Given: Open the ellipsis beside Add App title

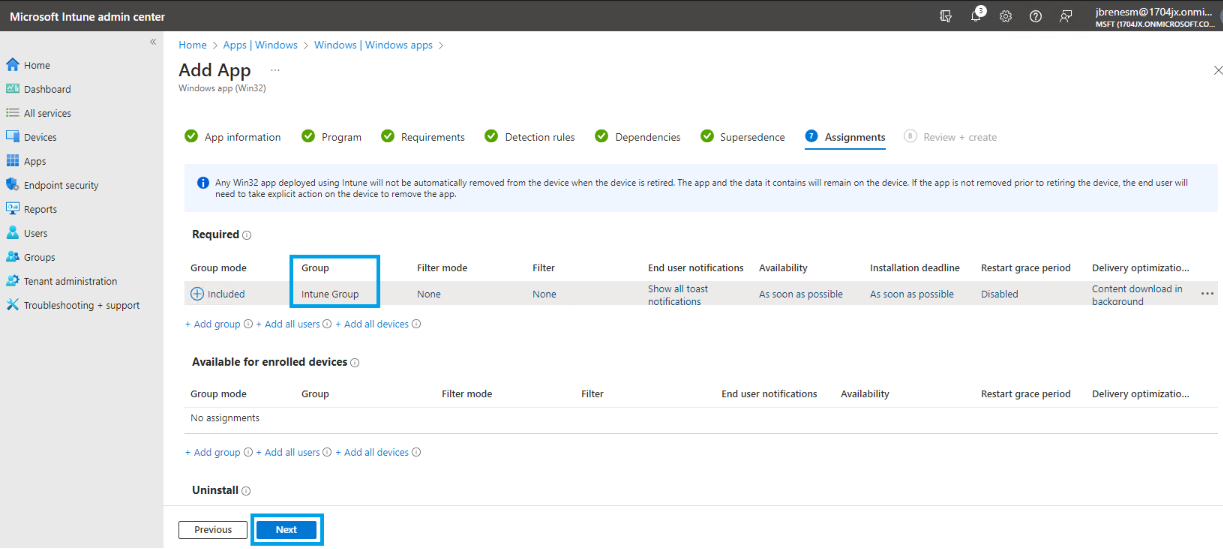Looking at the screenshot, I should click(275, 70).
